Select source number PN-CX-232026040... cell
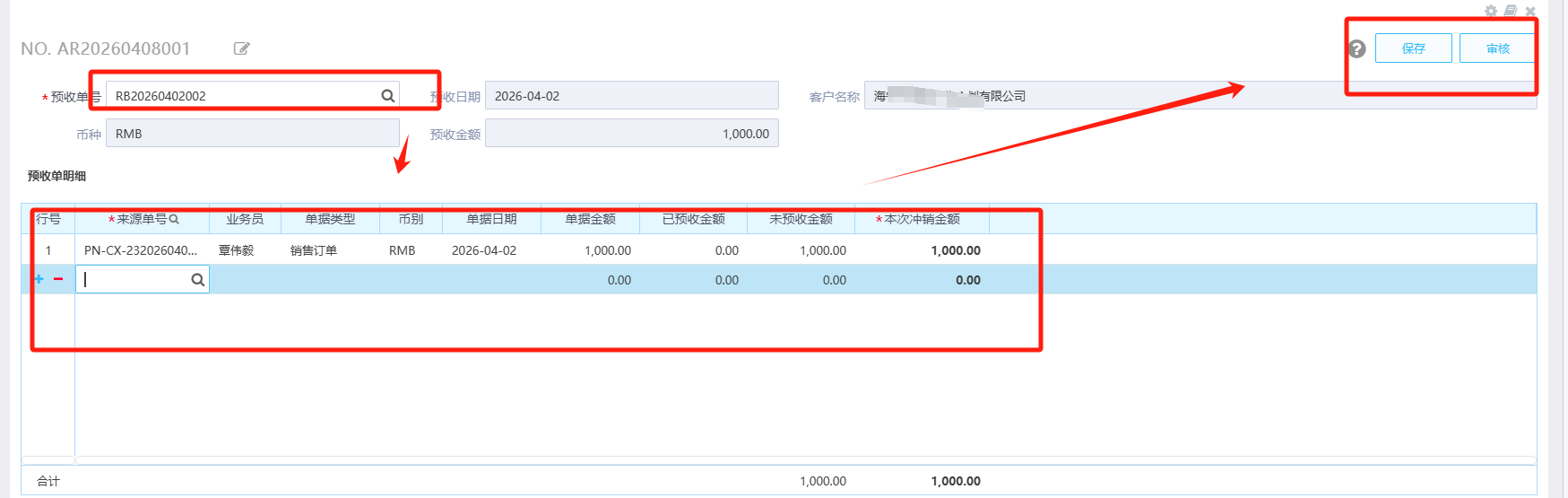Viewport: 1568px width, 498px height. [142, 250]
